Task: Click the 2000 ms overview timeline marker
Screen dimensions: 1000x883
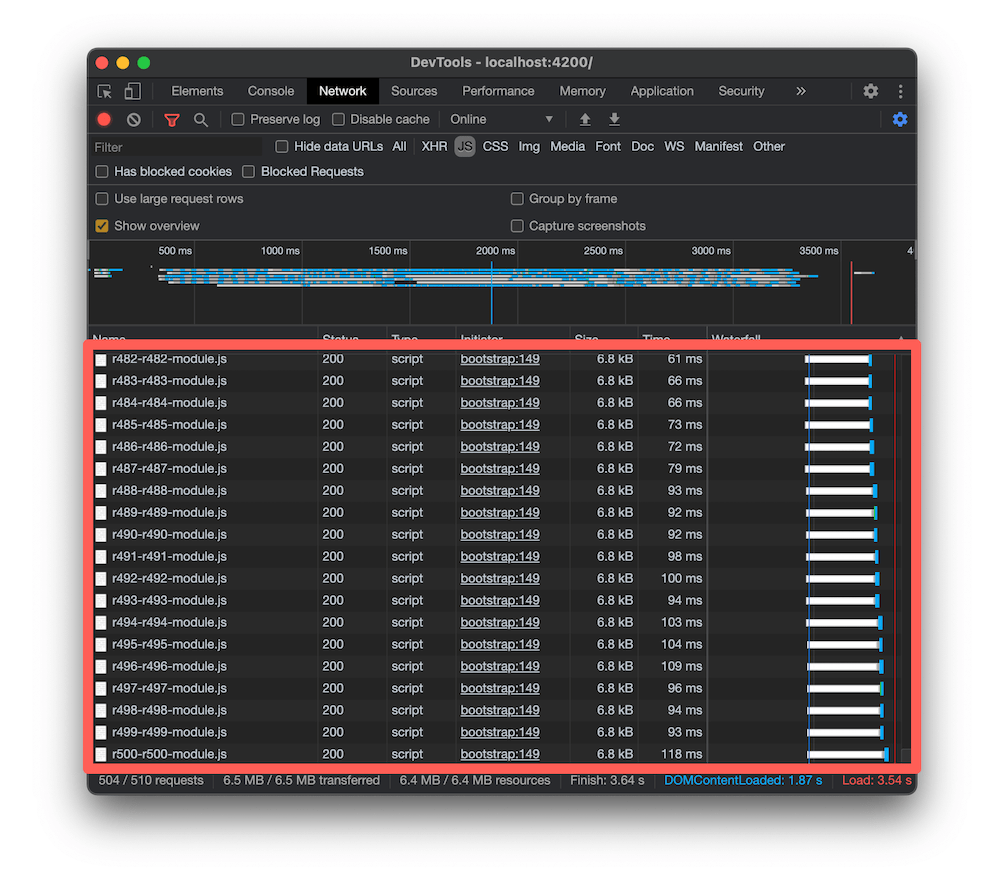Action: point(495,251)
